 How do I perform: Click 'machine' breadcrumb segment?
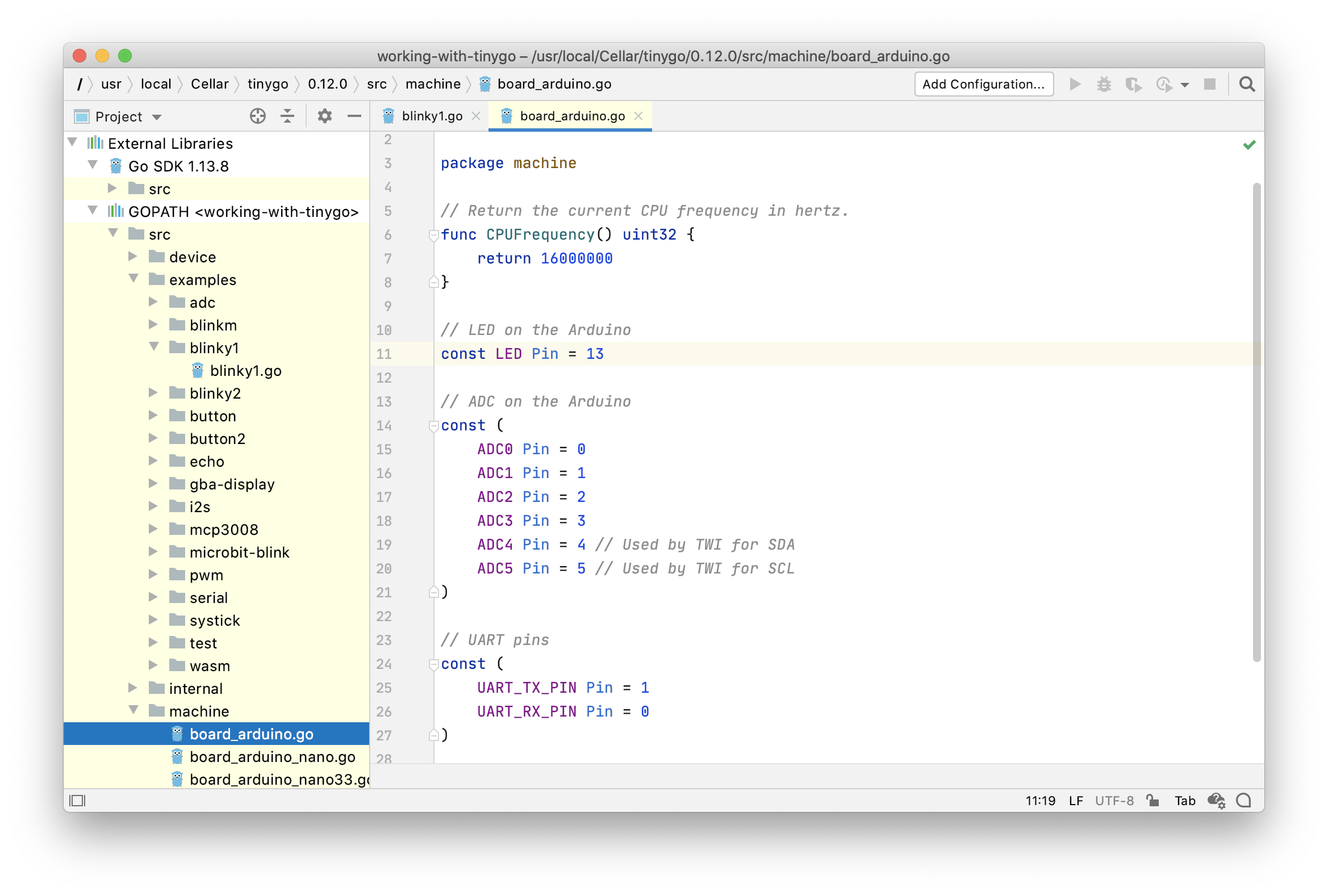(x=433, y=84)
